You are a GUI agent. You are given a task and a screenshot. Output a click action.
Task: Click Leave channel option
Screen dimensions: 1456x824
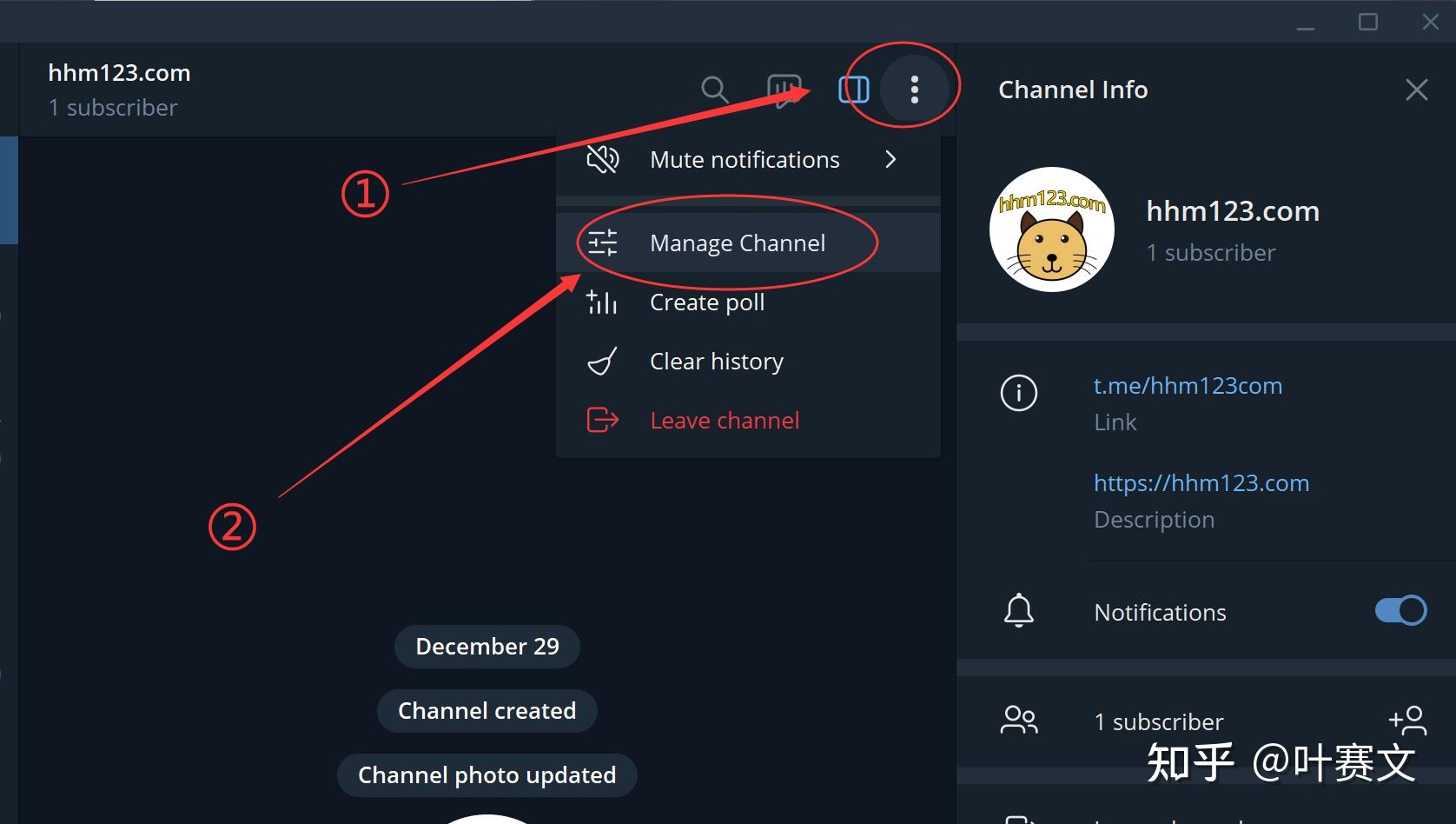724,421
